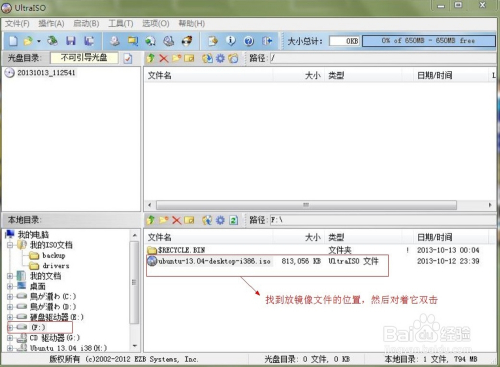
Task: Click red delete icon in local pane toolbar
Action: [176, 220]
